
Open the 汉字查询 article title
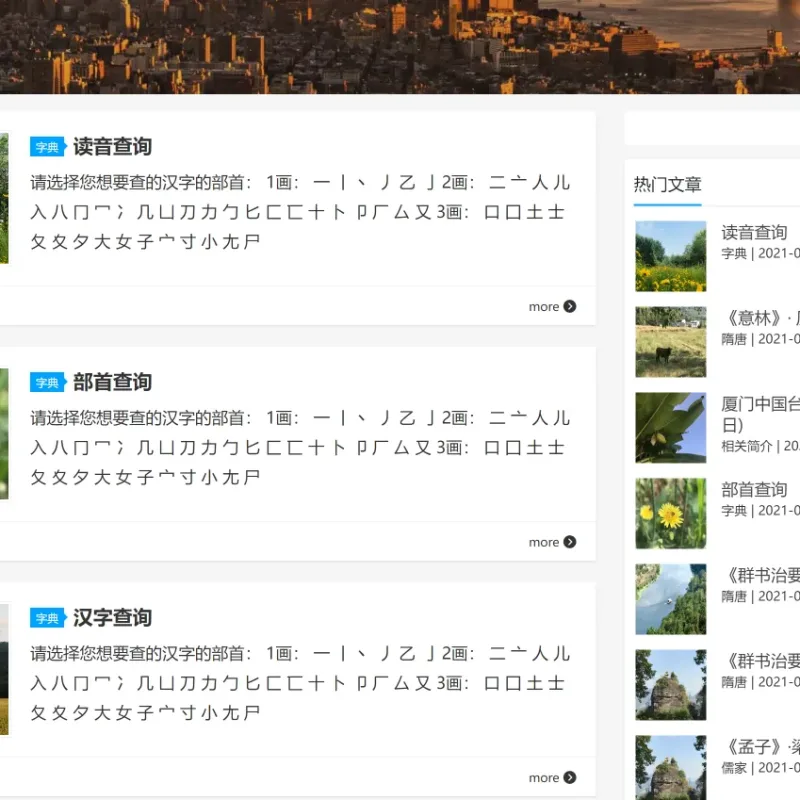pos(112,617)
